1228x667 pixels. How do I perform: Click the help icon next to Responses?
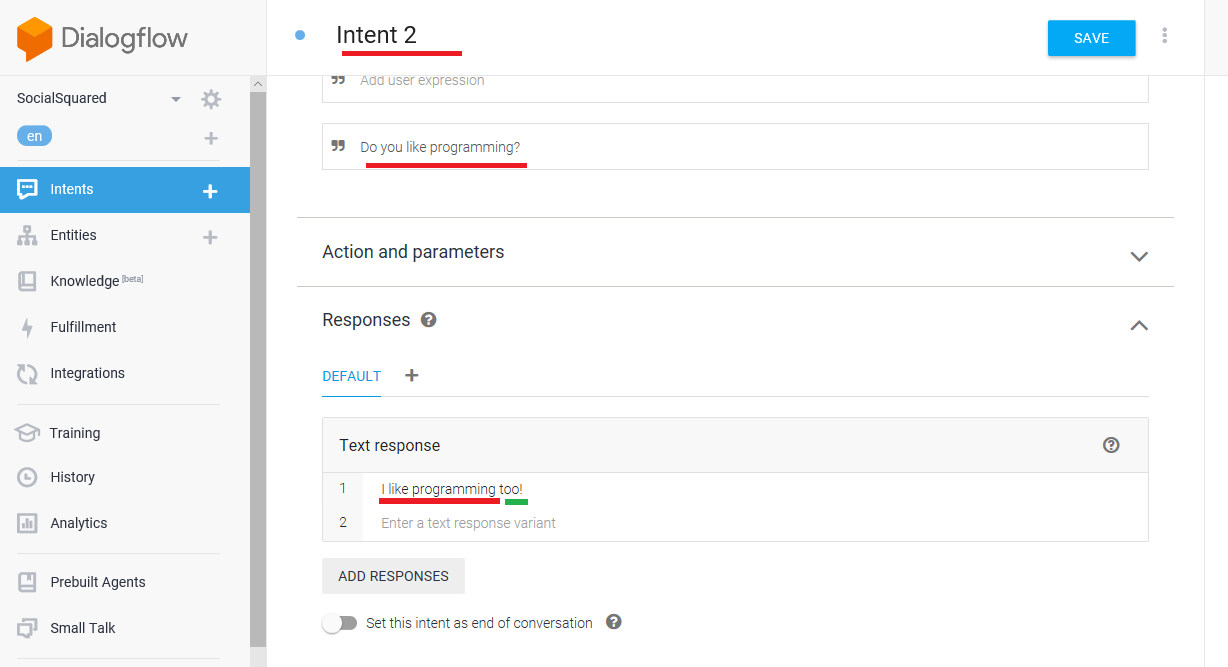pos(429,320)
